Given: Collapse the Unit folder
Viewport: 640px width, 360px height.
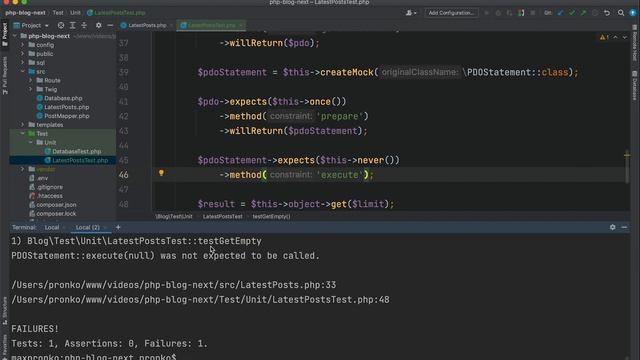Looking at the screenshot, I should pos(31,142).
